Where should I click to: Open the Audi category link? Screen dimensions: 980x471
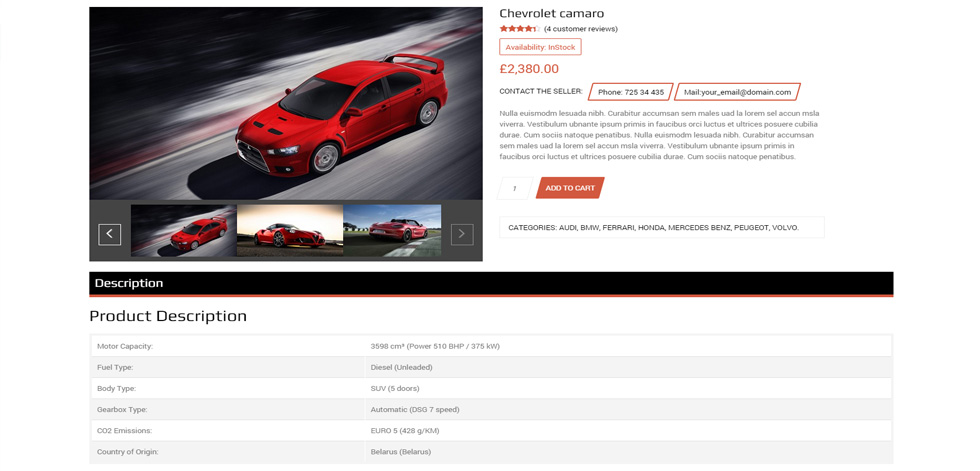[568, 228]
